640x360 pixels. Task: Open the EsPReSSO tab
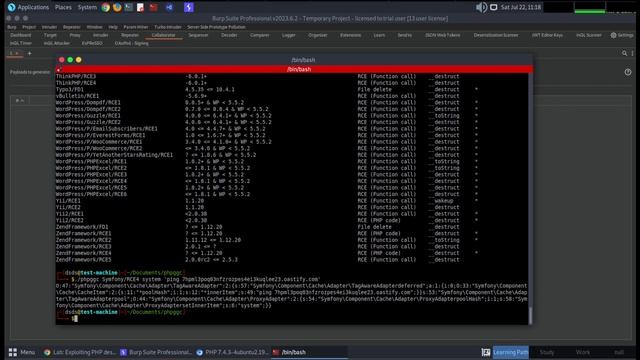point(92,43)
